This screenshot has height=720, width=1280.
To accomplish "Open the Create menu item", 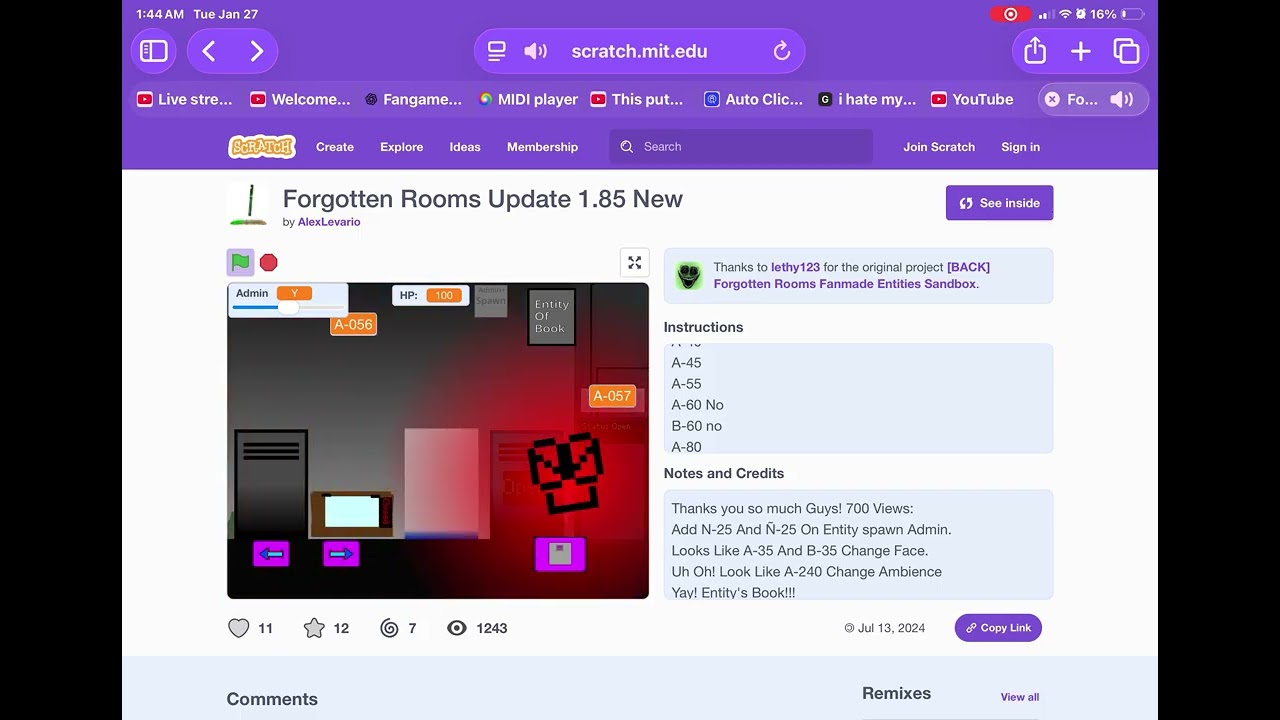I will pos(335,147).
